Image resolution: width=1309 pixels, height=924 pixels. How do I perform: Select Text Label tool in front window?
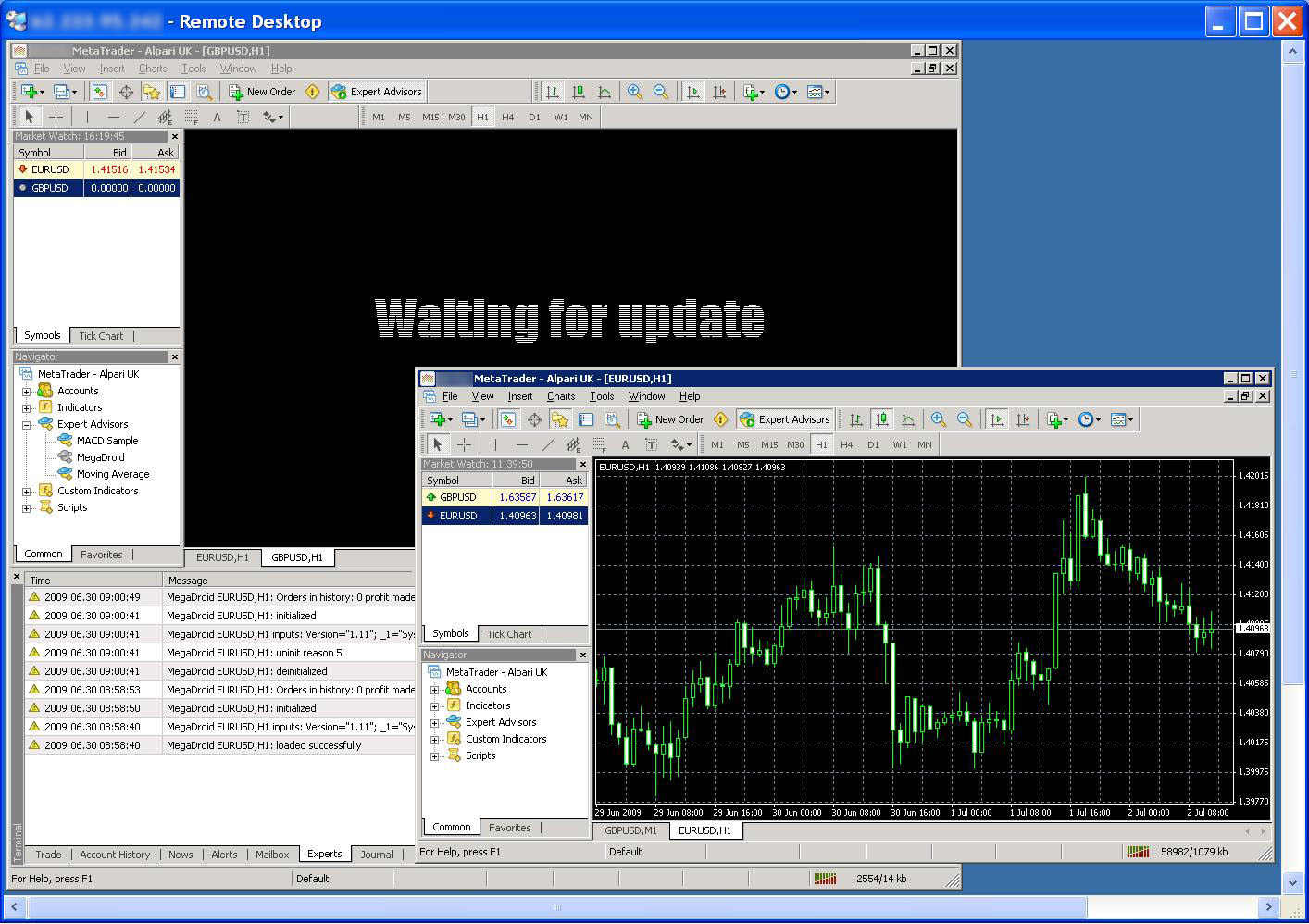click(651, 444)
